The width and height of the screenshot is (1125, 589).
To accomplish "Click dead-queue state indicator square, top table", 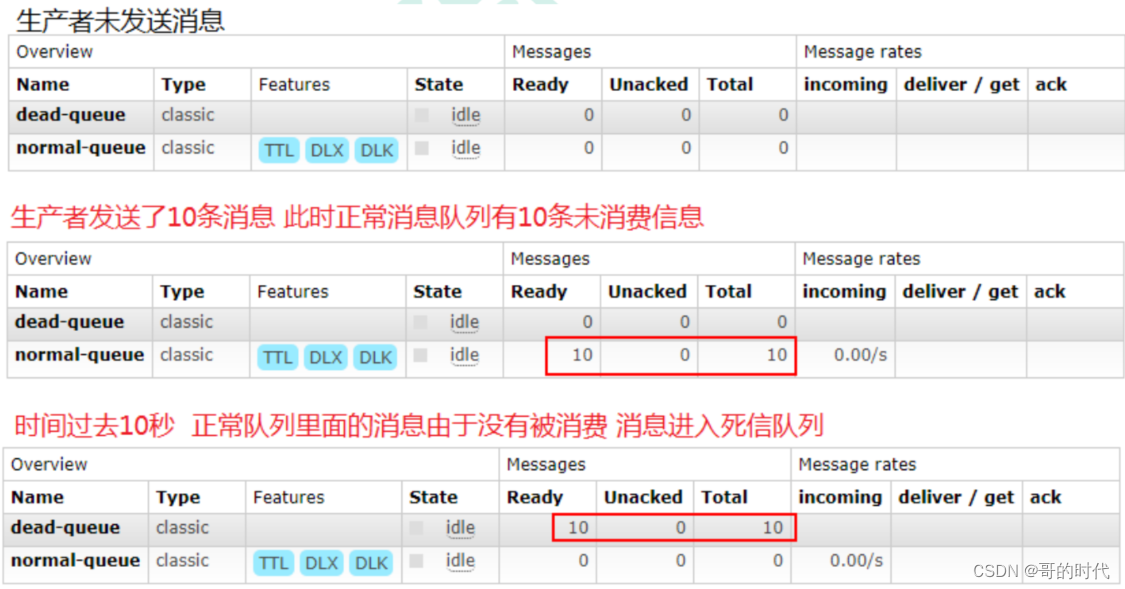I will 422,115.
